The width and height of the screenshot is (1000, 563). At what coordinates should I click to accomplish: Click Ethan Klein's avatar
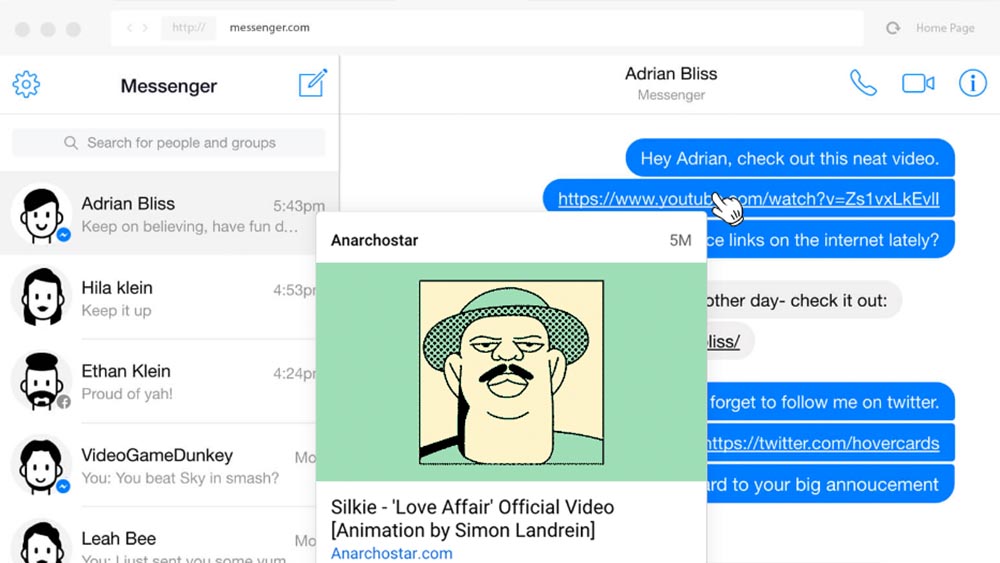click(x=41, y=381)
